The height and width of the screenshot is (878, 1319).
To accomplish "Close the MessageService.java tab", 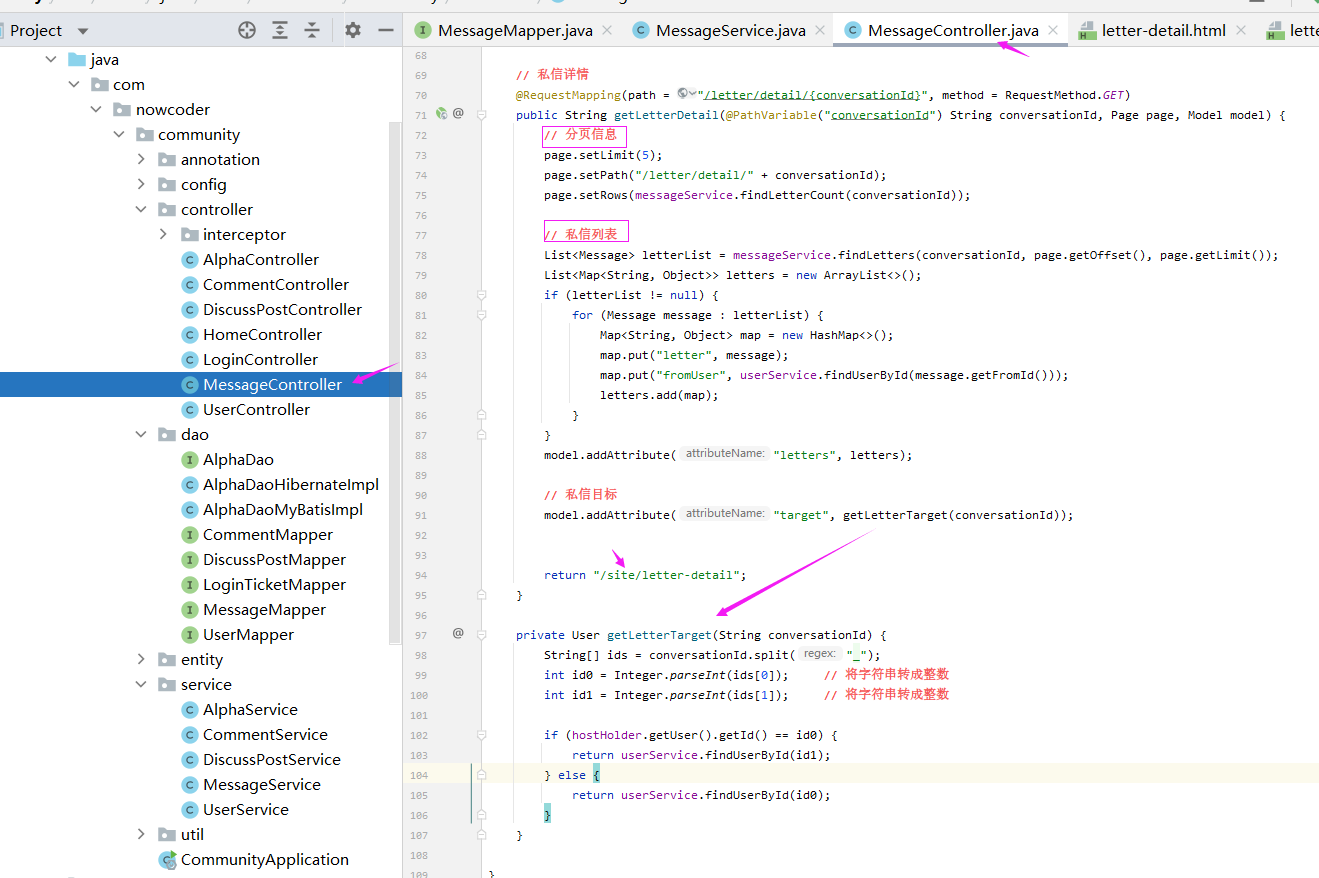I will [x=820, y=31].
